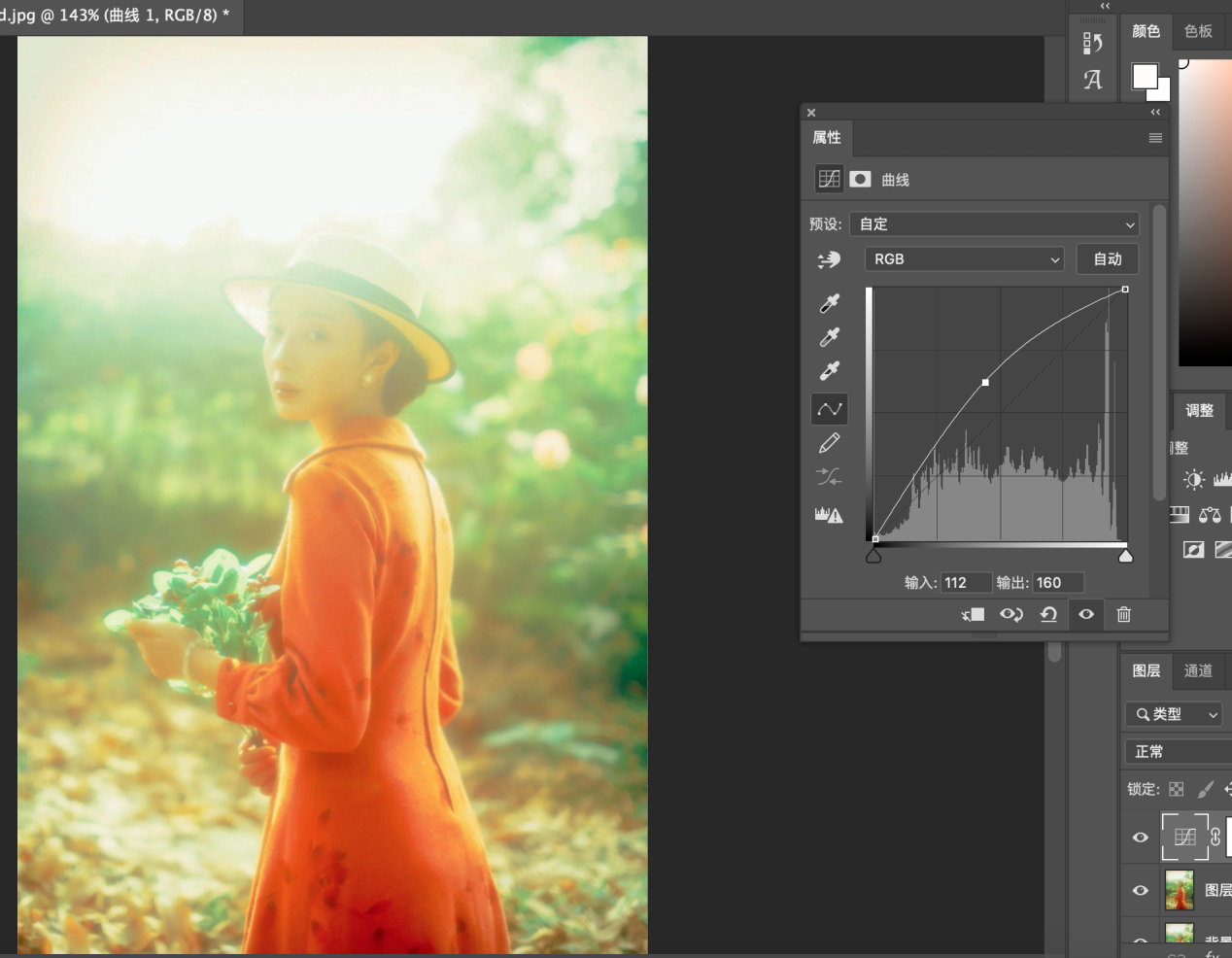Close the Properties panel with the X

pos(811,113)
